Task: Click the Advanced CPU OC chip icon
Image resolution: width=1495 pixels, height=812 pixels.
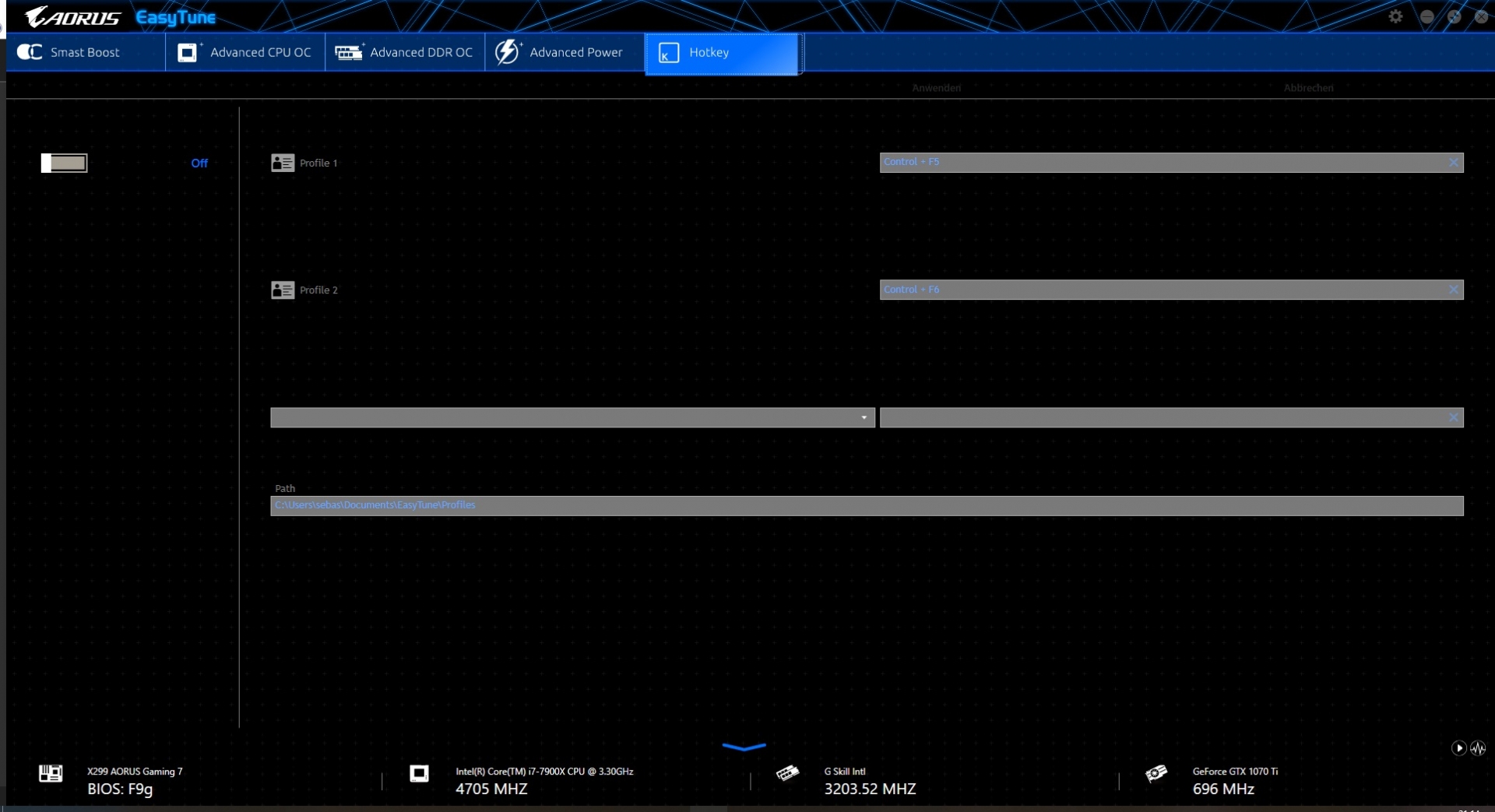Action: click(x=188, y=52)
